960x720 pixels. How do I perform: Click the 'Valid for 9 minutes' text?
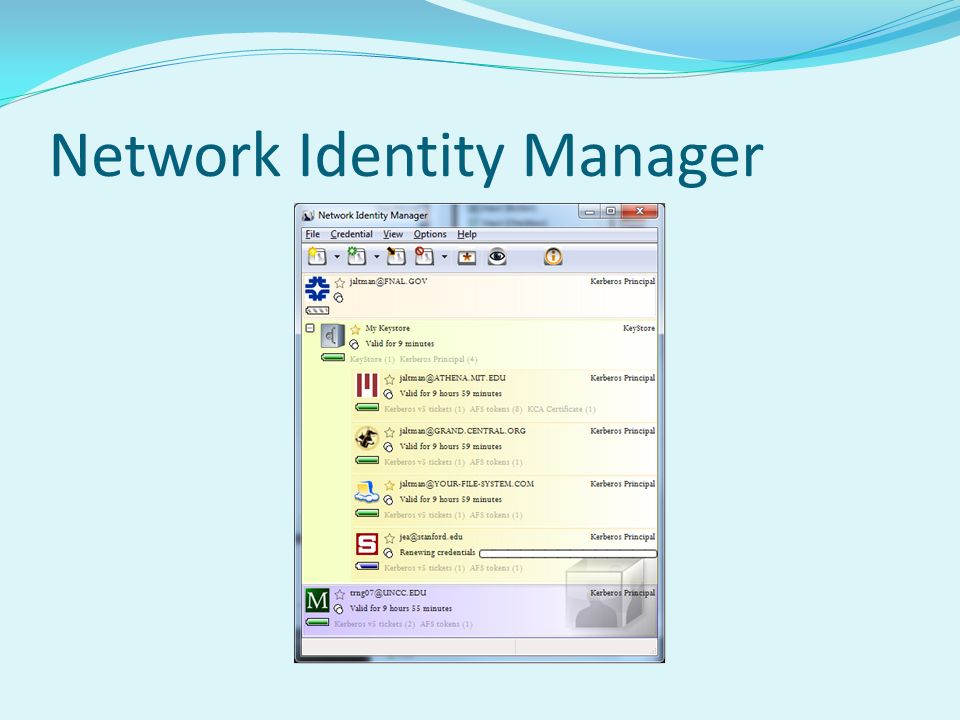[x=399, y=344]
